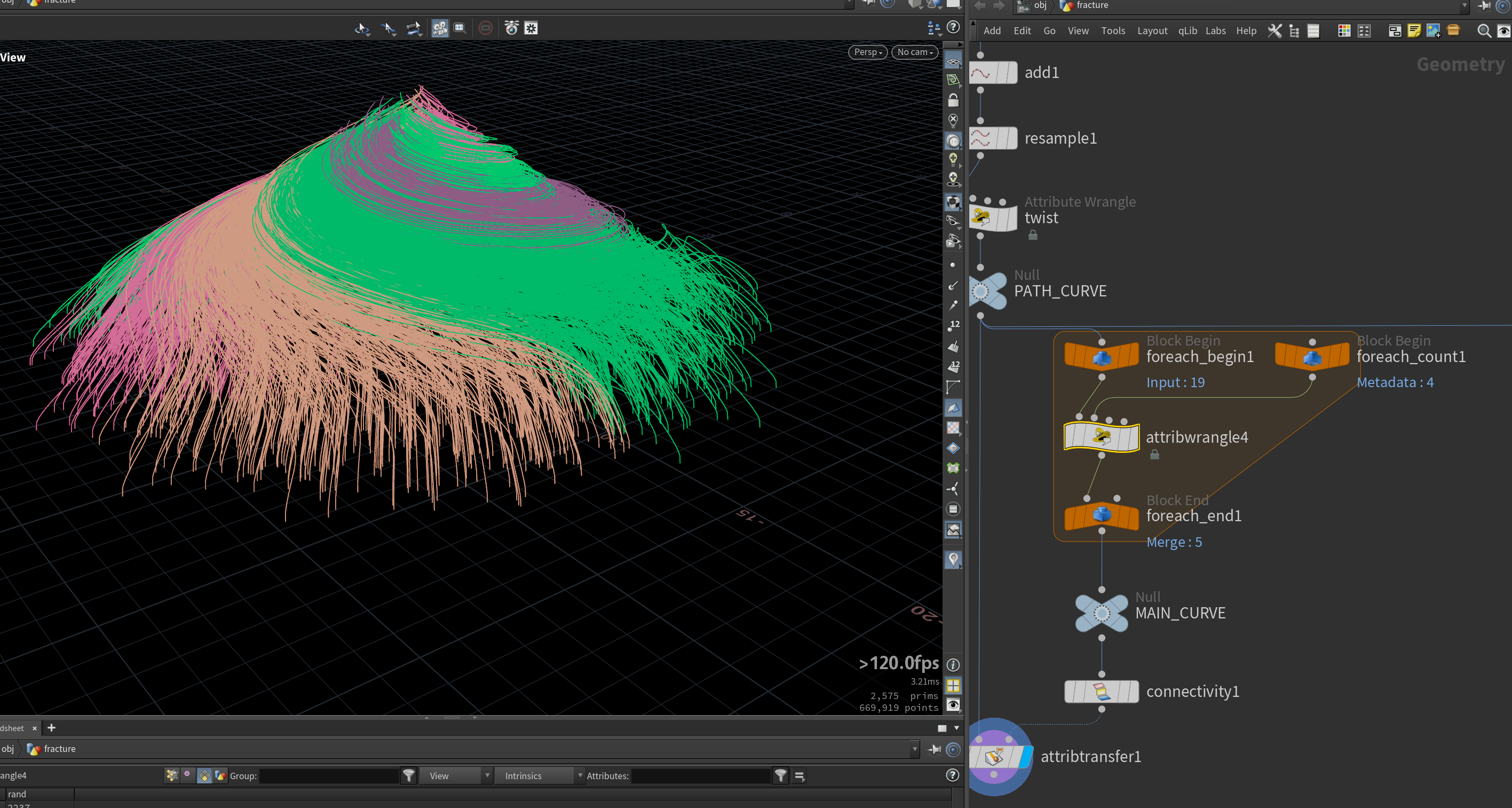The image size is (1512, 808).
Task: Open the Layout menu in network editor
Action: (1152, 30)
